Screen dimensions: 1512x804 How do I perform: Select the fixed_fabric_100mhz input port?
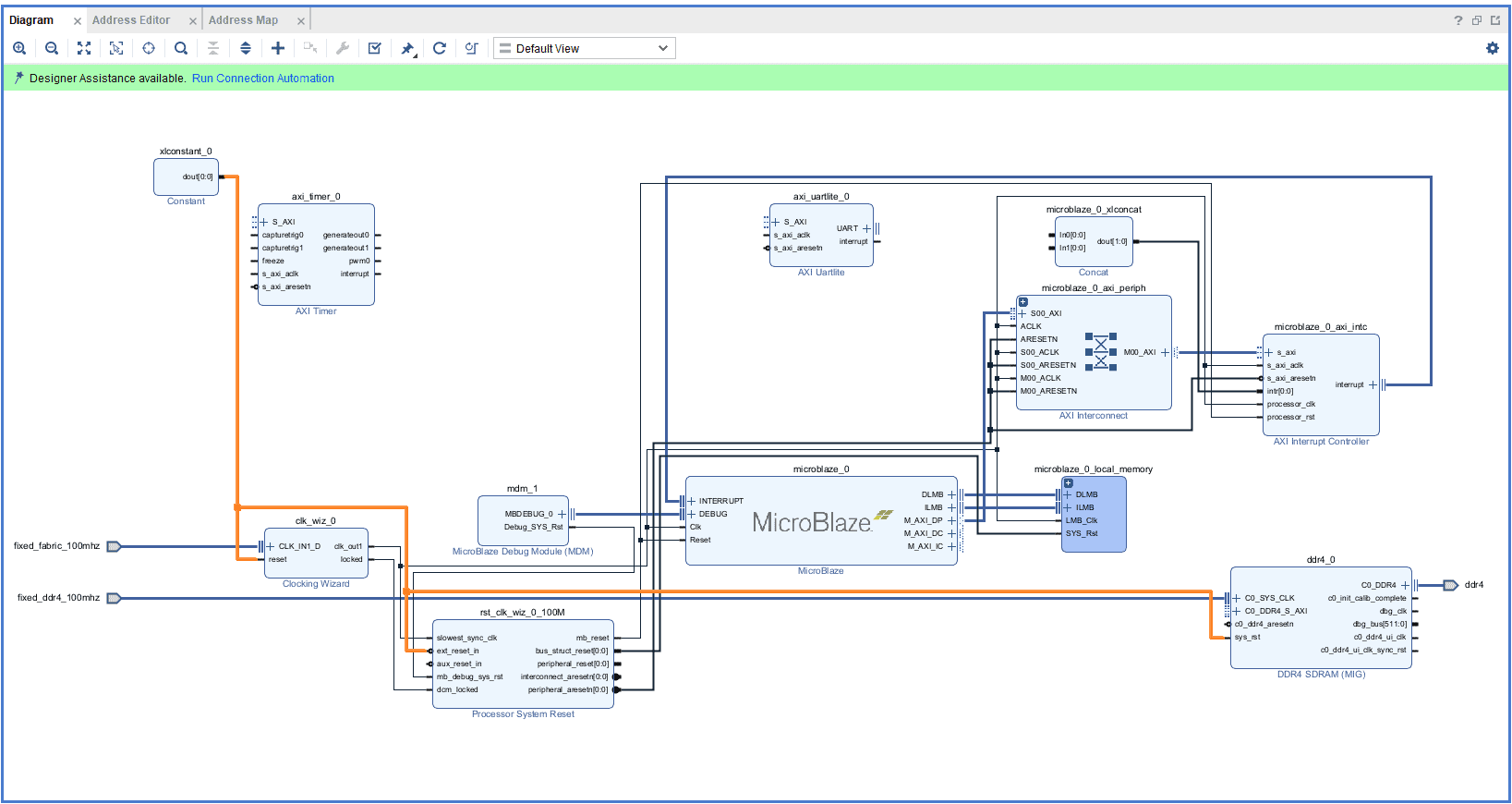[x=114, y=546]
